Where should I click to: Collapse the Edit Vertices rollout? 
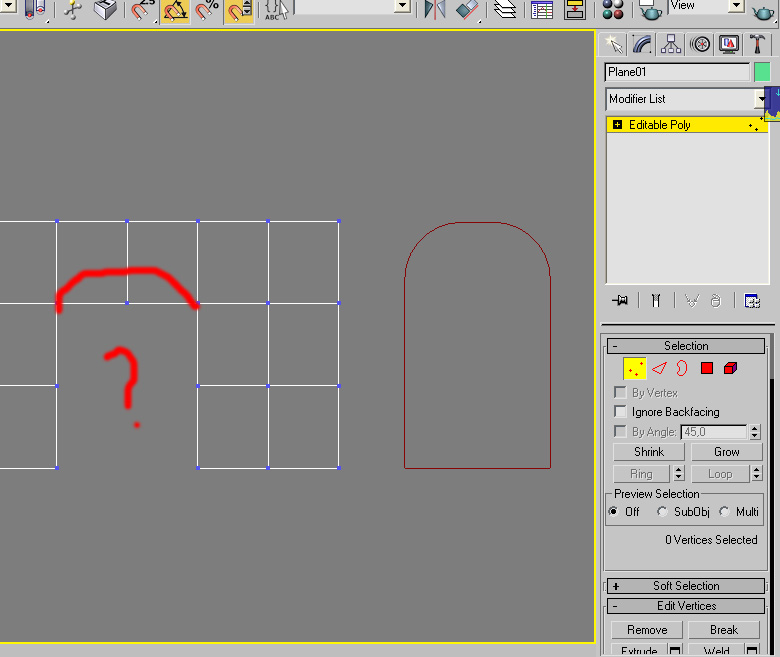(686, 606)
